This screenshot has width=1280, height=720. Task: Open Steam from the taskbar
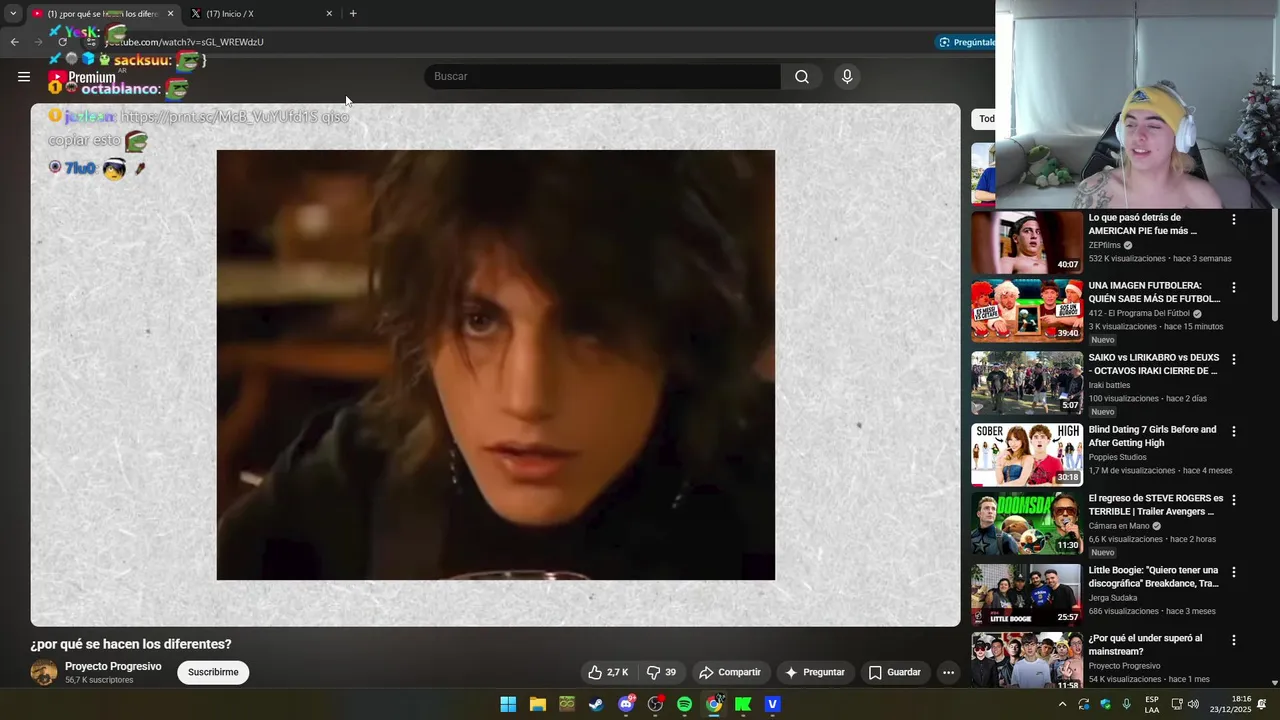[596, 704]
